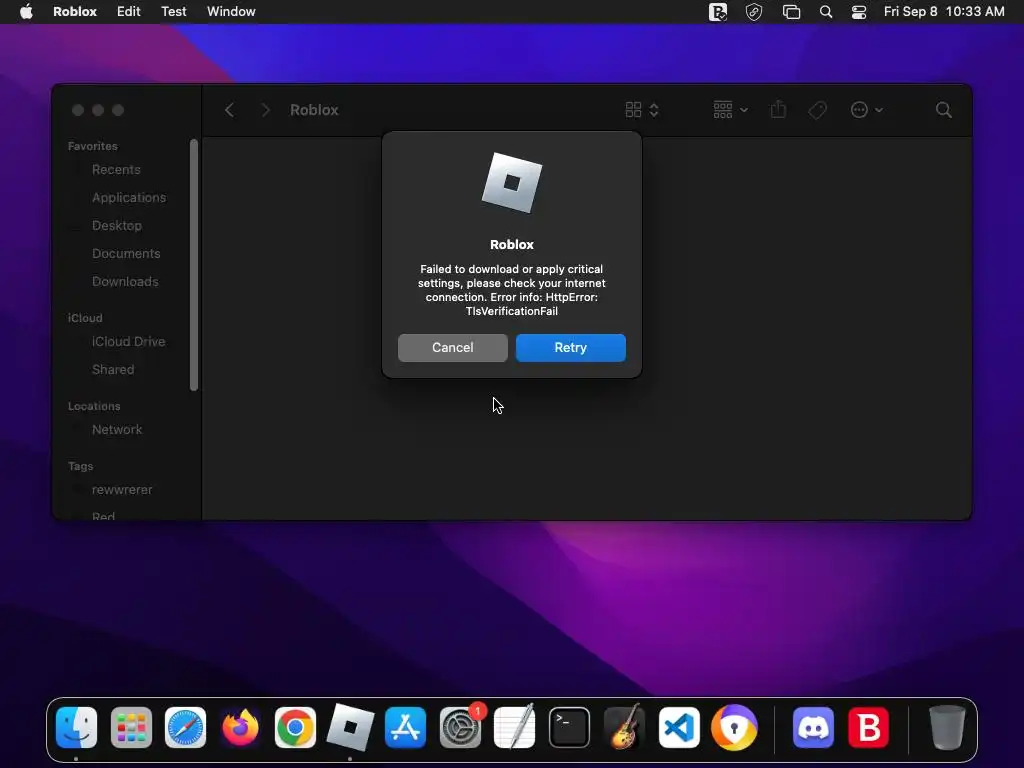This screenshot has width=1024, height=768.
Task: Click the Finder sidebar scrollbar
Action: click(194, 264)
